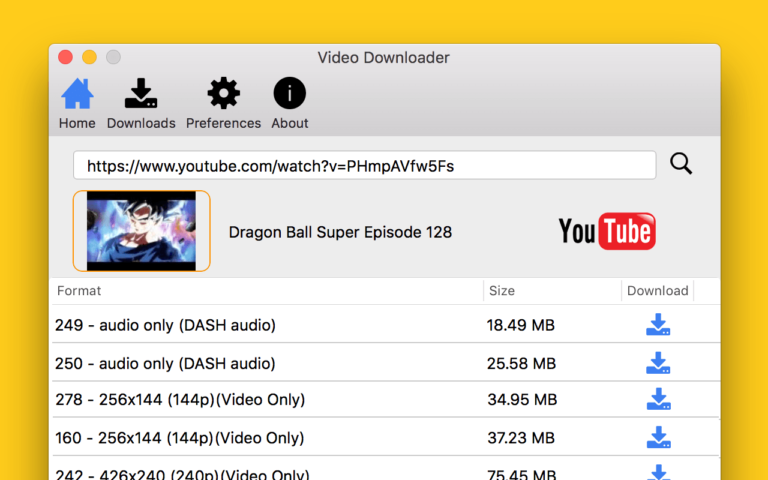Viewport: 768px width, 480px height.
Task: Download format 160 256x144 video
Action: click(658, 437)
